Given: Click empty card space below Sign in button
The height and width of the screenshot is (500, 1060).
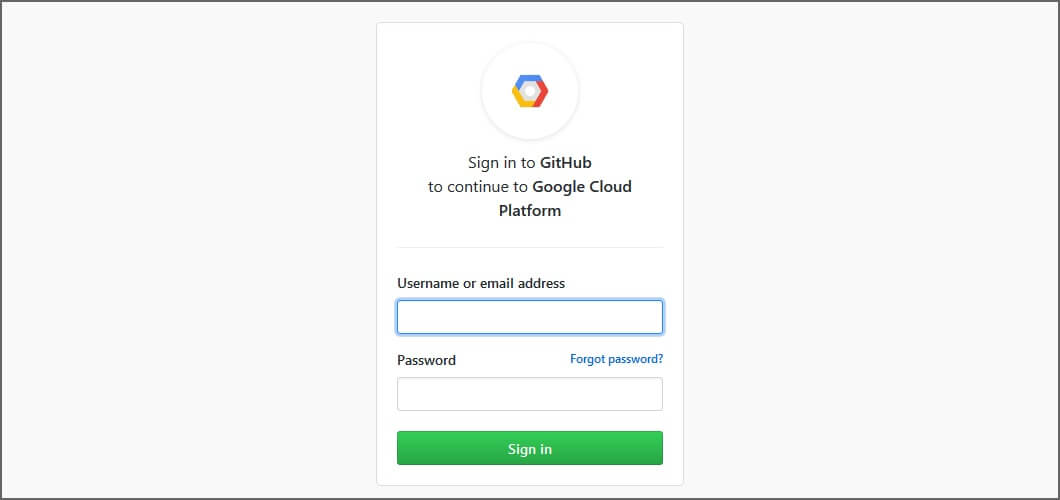Looking at the screenshot, I should coord(530,475).
